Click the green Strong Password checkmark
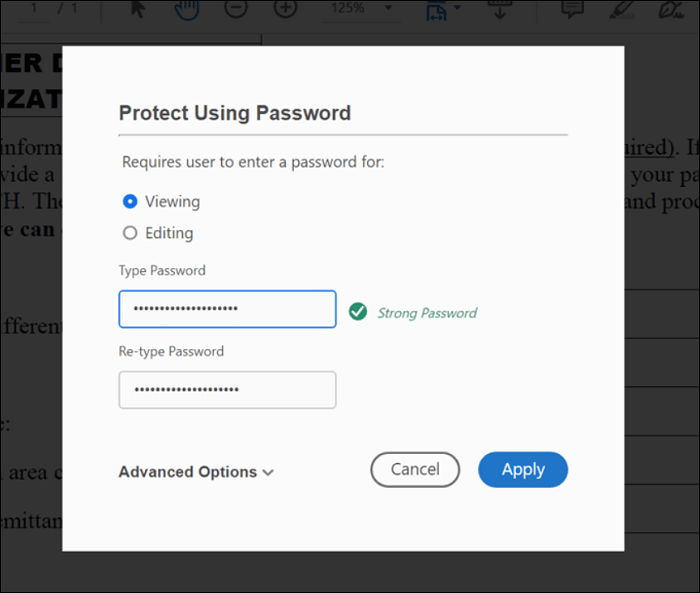The height and width of the screenshot is (593, 700). [x=358, y=312]
